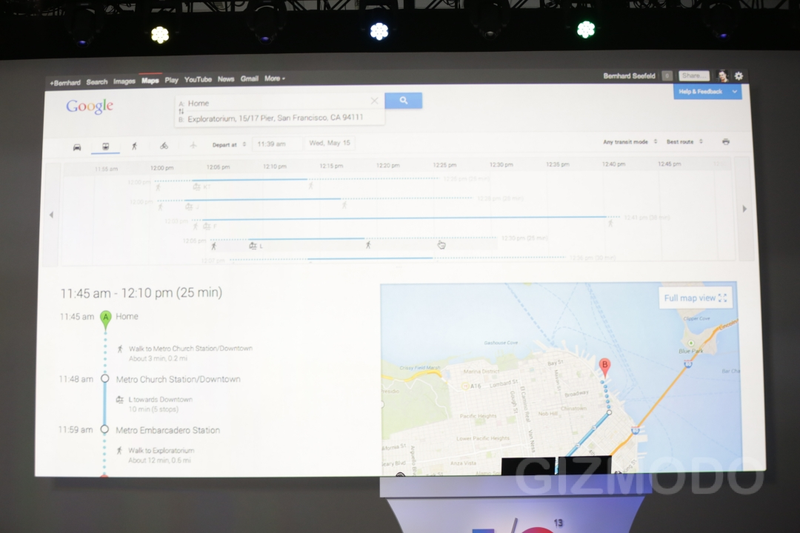Click the Share button
The width and height of the screenshot is (800, 533).
tap(694, 76)
